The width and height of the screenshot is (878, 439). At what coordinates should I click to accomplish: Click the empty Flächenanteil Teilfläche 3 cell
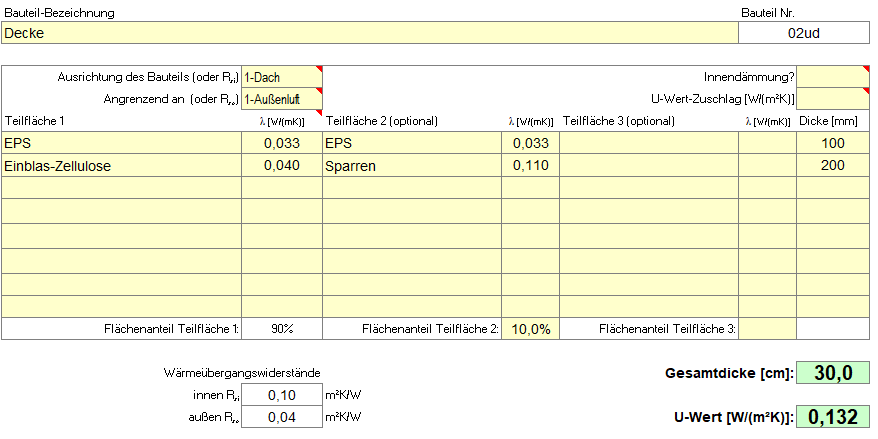pos(768,329)
